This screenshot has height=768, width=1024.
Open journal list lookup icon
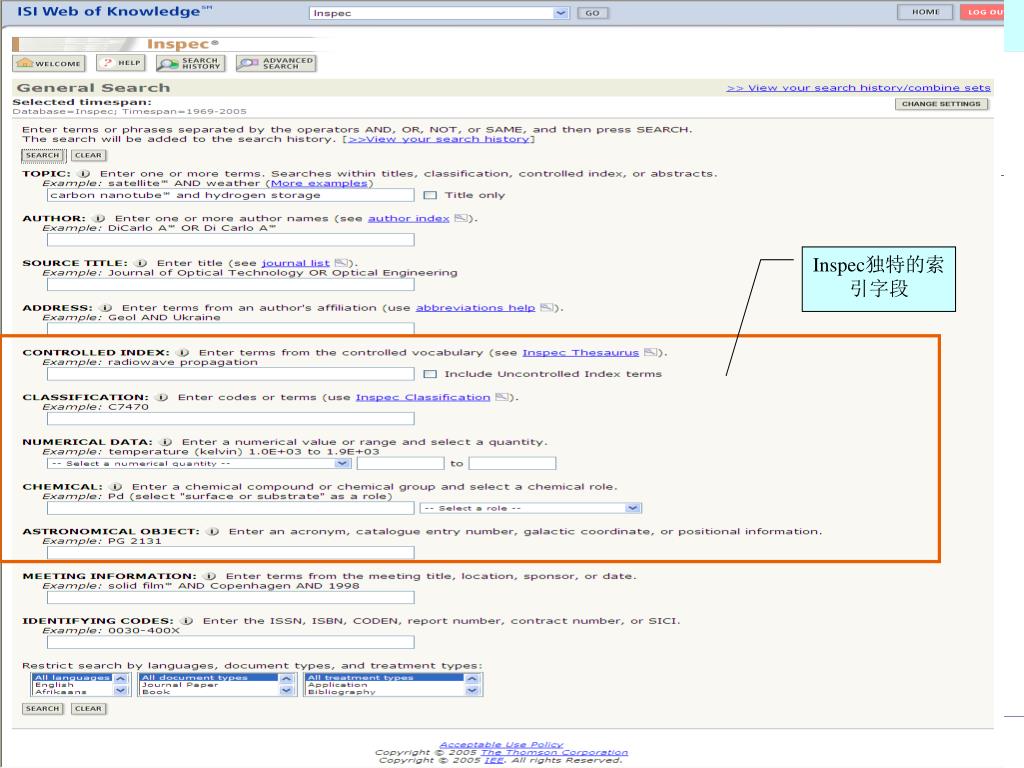coord(341,263)
